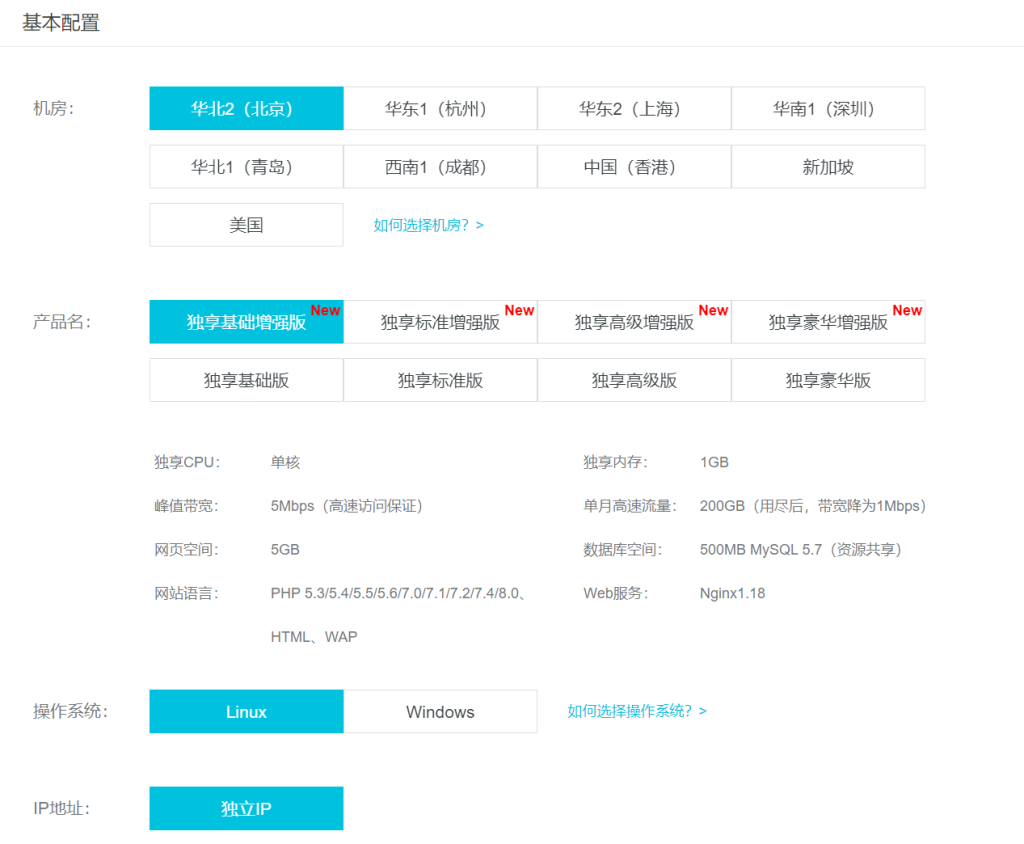Select 华东2（上海） as the data center

(x=634, y=109)
